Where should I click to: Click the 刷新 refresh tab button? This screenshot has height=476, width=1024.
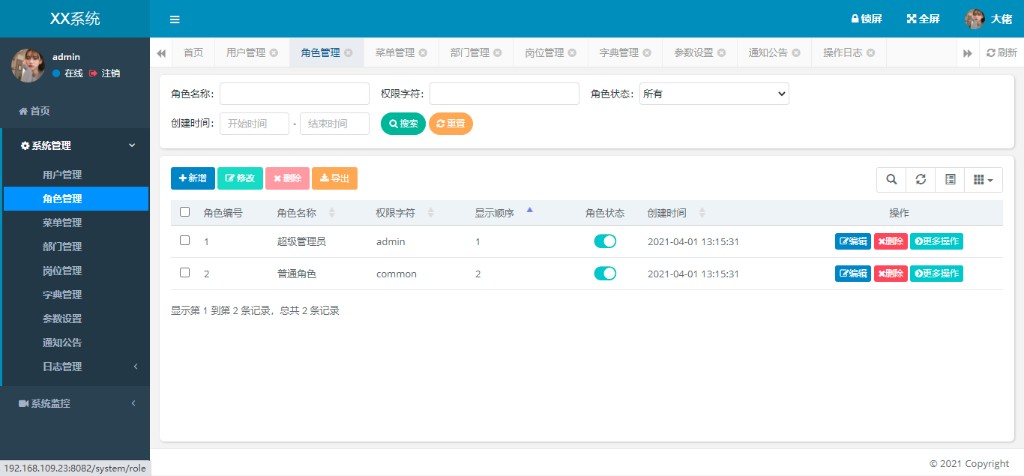click(x=1001, y=53)
